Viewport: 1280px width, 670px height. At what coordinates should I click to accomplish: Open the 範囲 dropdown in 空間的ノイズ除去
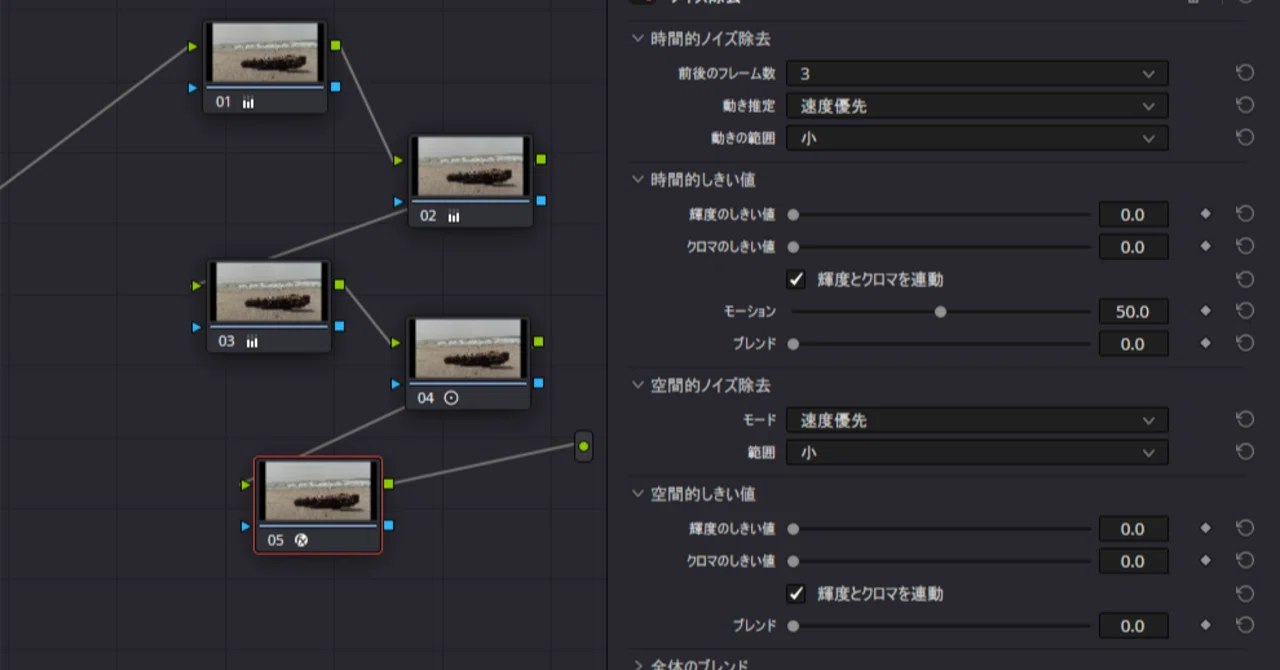point(977,452)
